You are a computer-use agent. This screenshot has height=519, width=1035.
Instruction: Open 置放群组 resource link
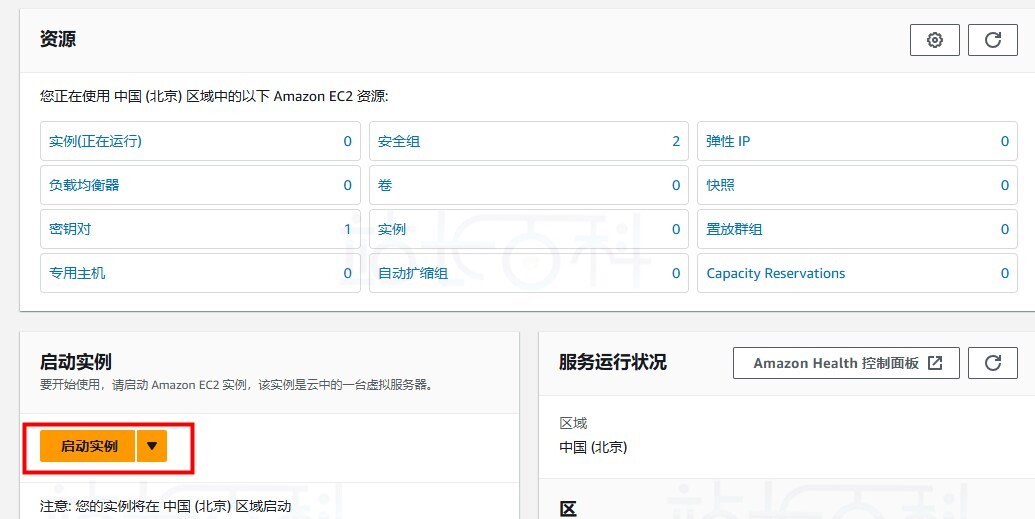pos(734,229)
